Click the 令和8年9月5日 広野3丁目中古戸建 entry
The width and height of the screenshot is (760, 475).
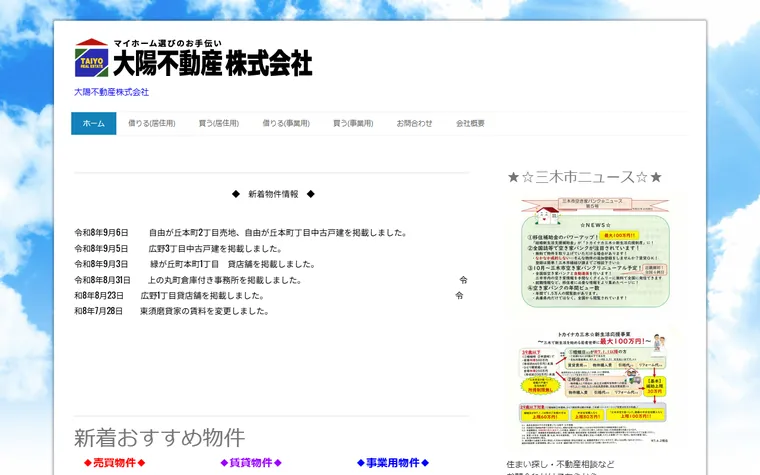click(x=178, y=249)
